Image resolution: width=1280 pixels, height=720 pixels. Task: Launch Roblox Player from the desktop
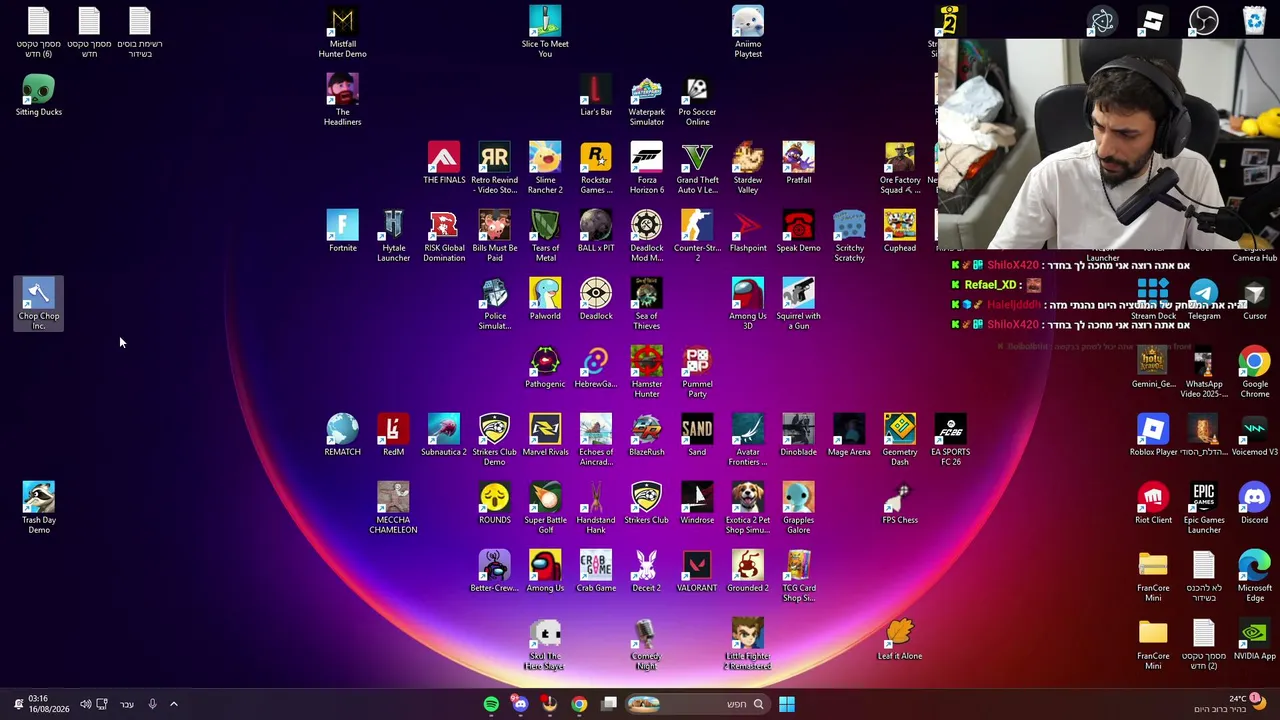1153,436
